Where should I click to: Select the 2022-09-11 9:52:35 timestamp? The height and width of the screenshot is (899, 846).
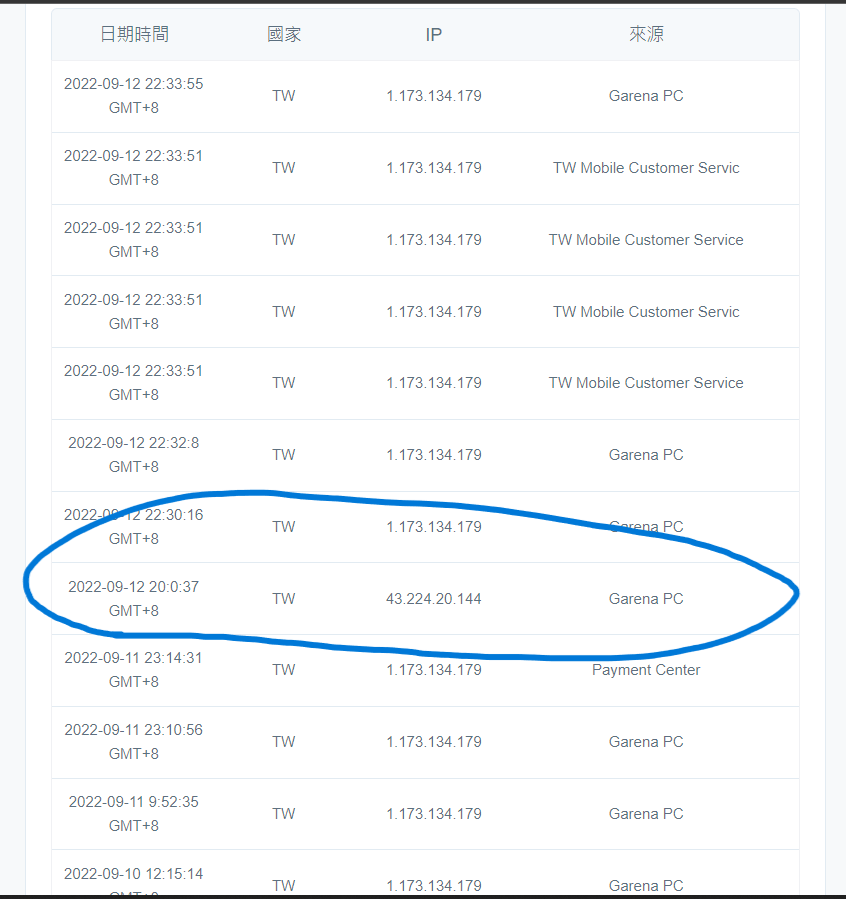(x=133, y=802)
